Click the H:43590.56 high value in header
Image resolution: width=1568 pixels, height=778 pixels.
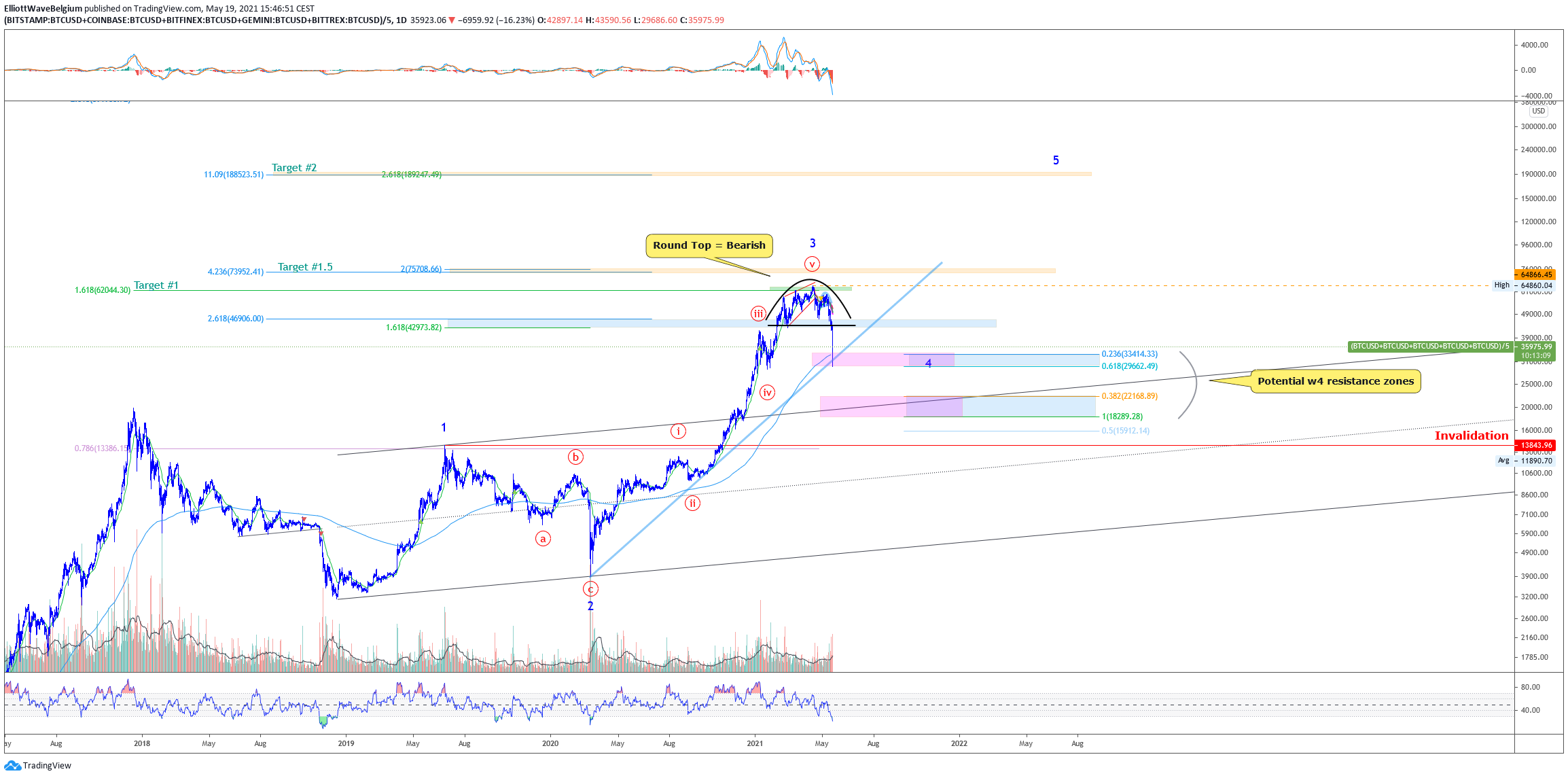point(608,20)
